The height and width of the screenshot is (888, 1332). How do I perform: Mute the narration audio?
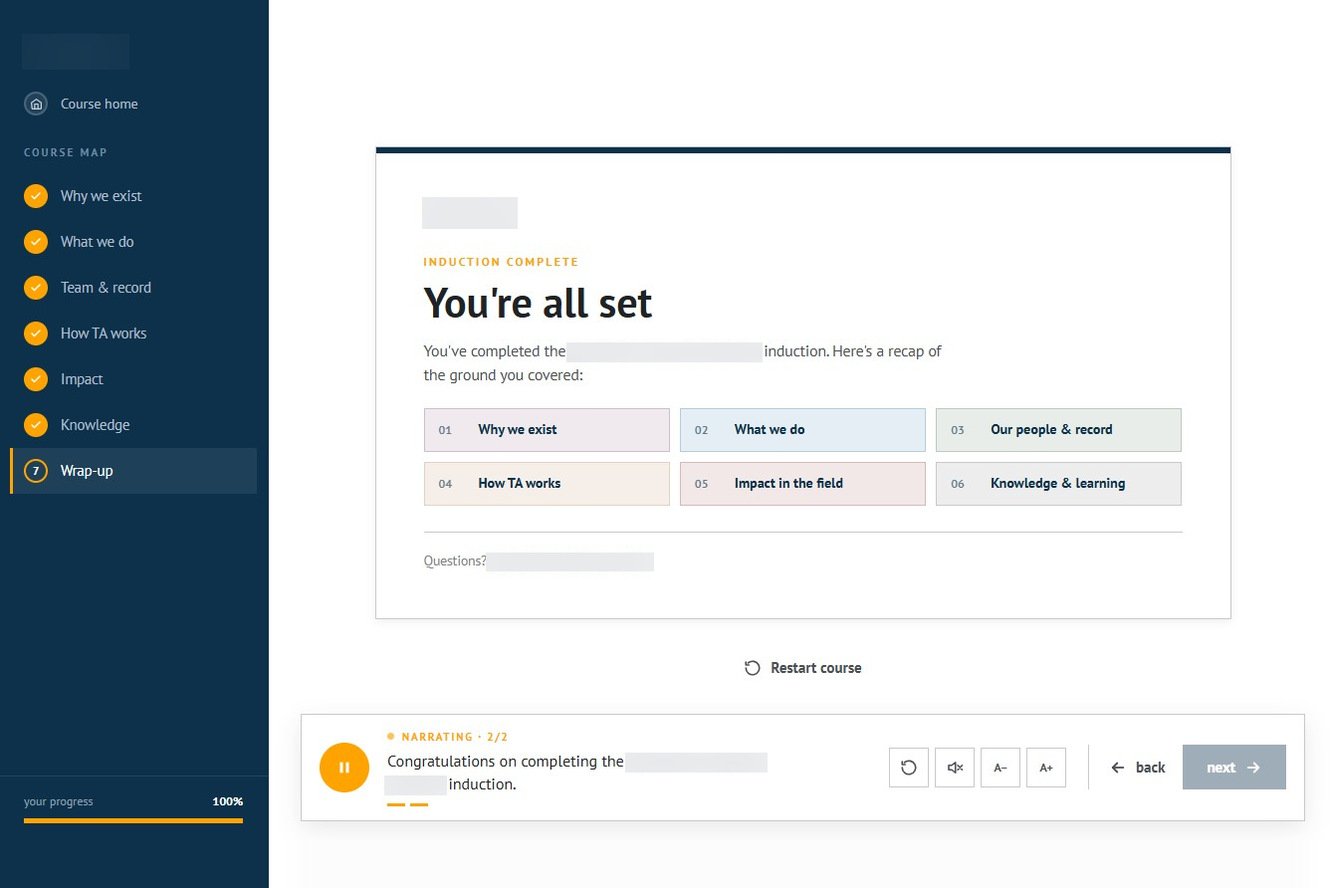coord(955,768)
